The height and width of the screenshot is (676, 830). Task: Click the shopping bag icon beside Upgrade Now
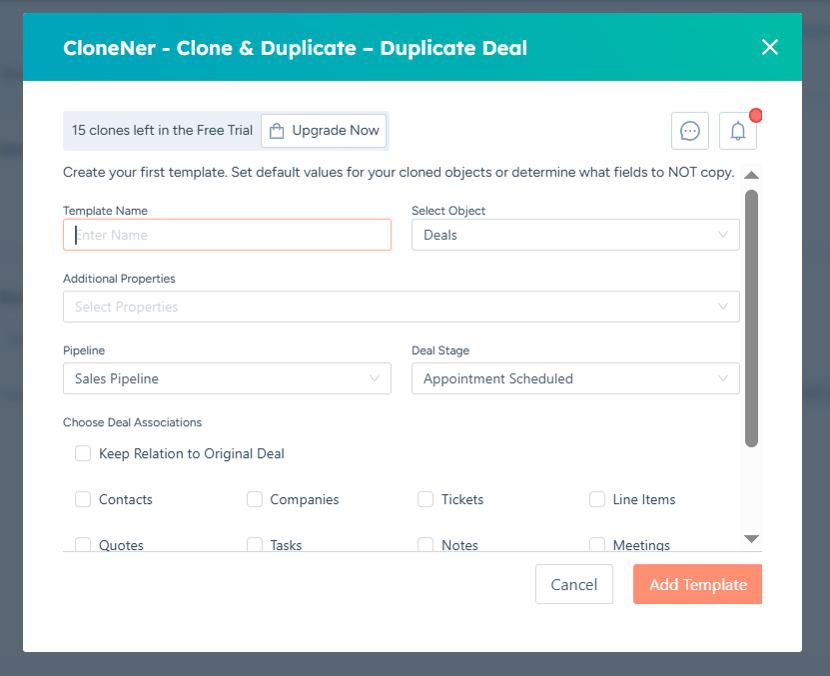[277, 131]
